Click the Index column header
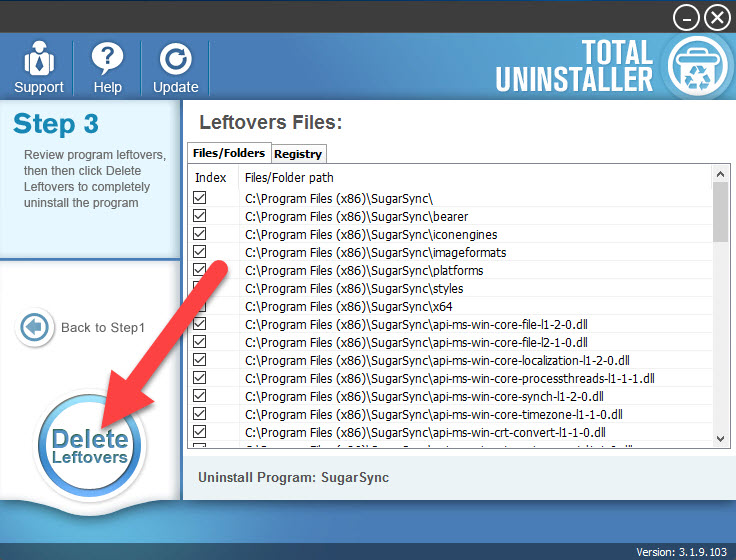 click(x=211, y=177)
